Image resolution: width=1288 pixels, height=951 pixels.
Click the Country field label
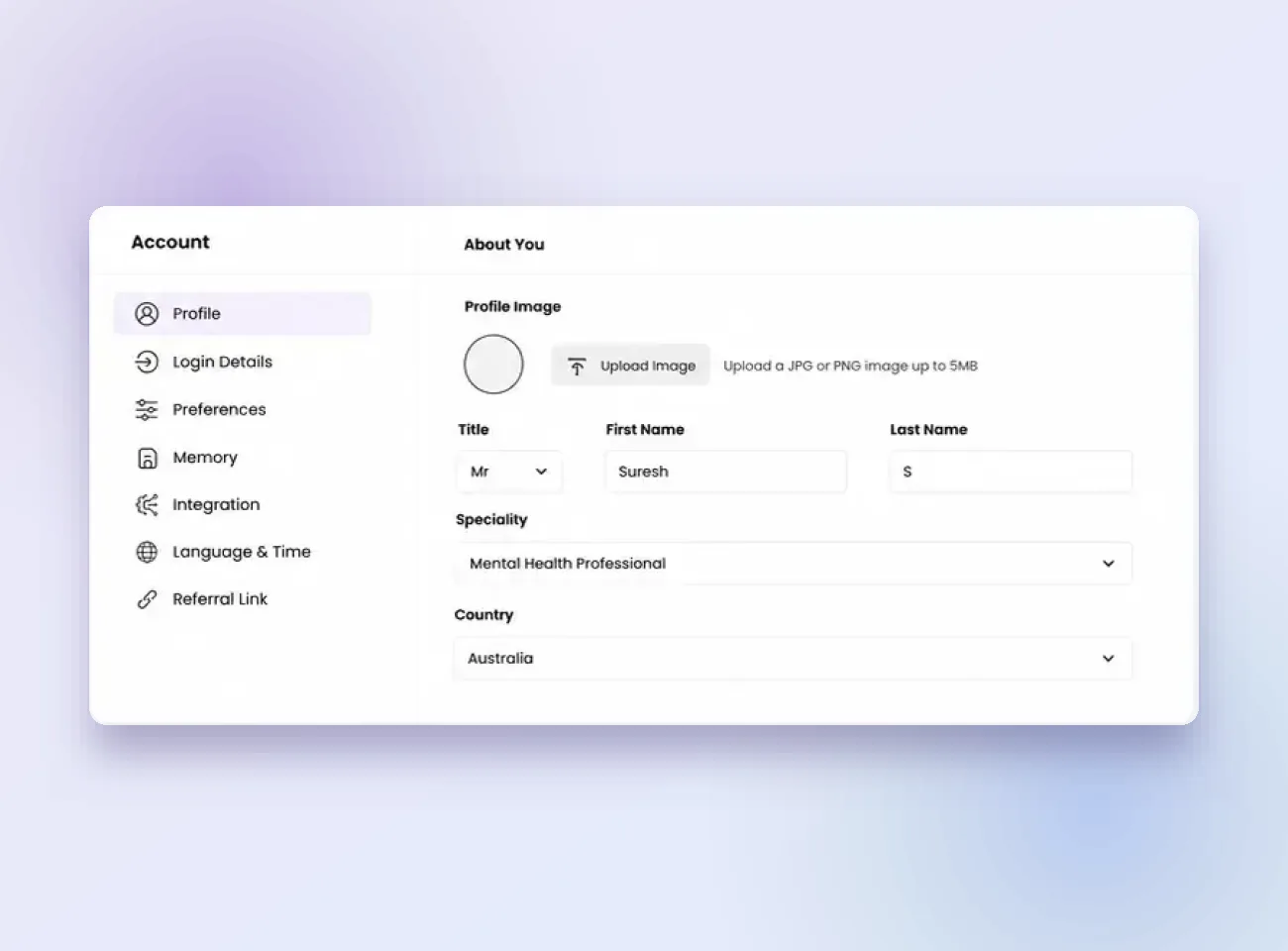[483, 615]
